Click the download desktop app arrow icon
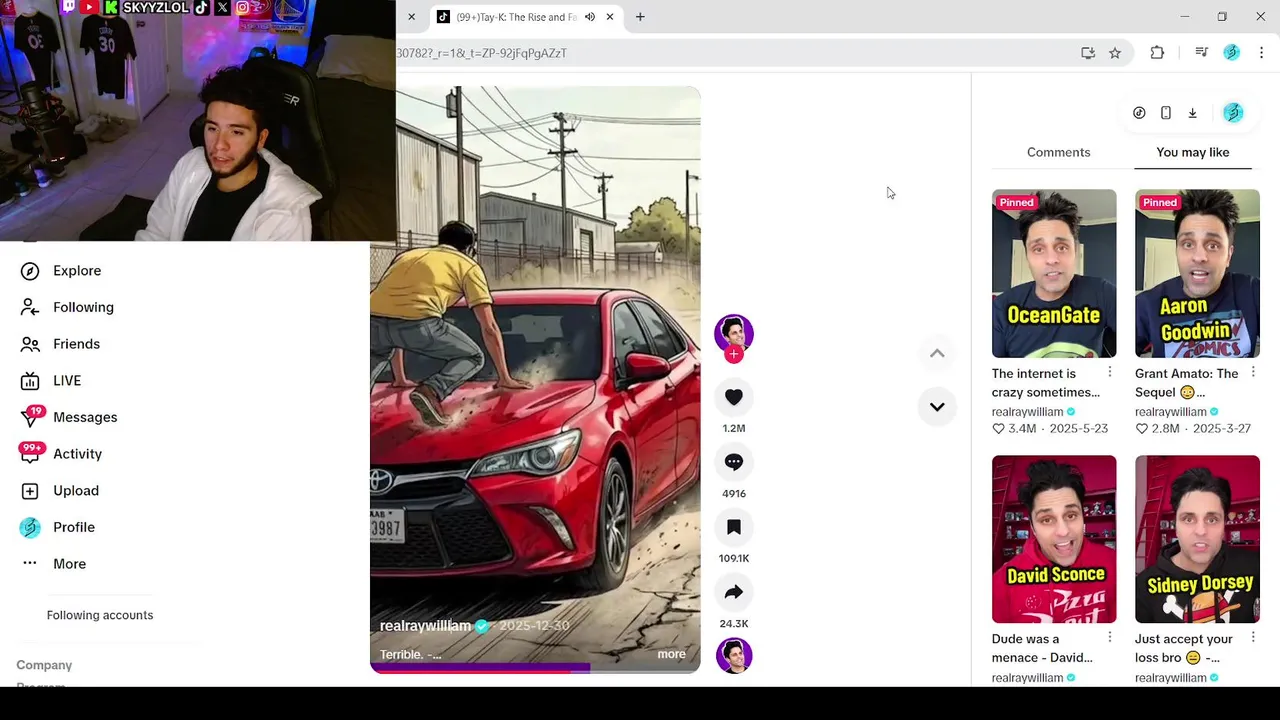The image size is (1280, 720). point(1192,113)
